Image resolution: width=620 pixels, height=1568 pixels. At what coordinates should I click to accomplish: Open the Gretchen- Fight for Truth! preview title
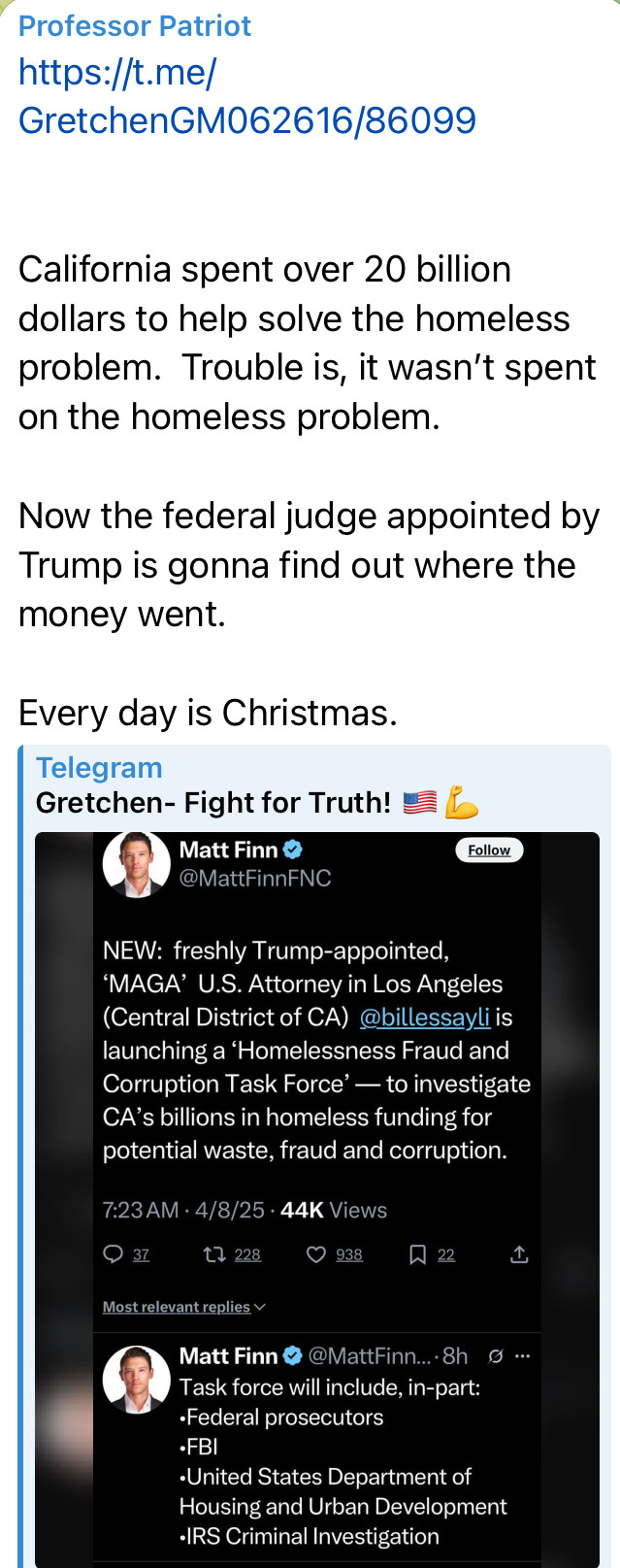[x=213, y=803]
